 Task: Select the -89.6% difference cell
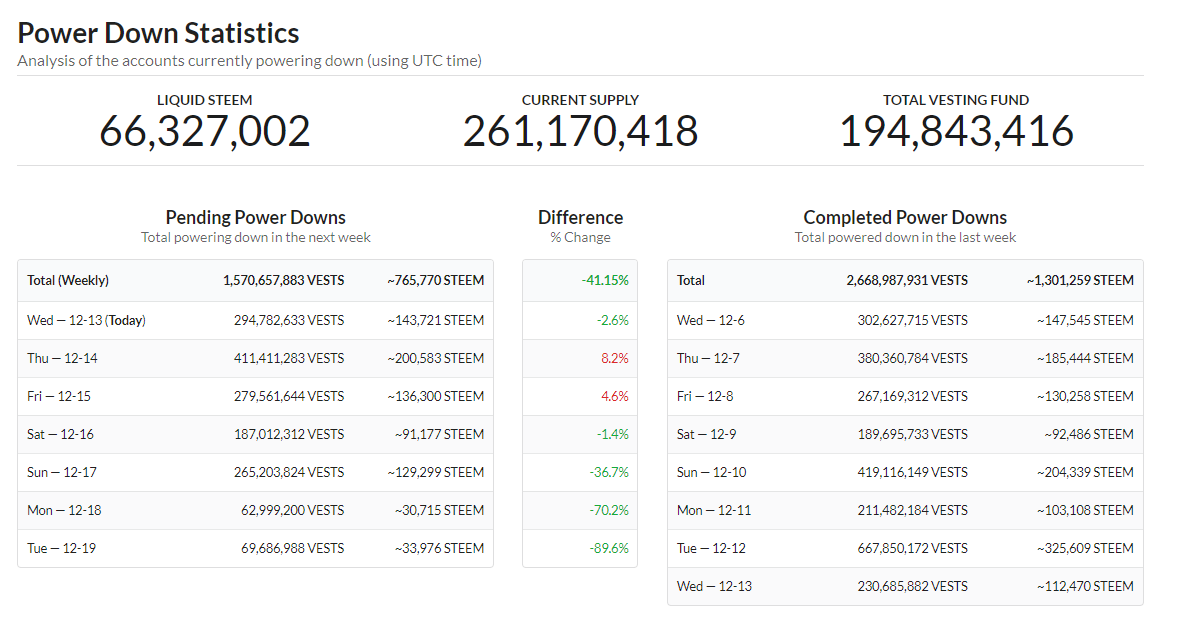pos(609,548)
